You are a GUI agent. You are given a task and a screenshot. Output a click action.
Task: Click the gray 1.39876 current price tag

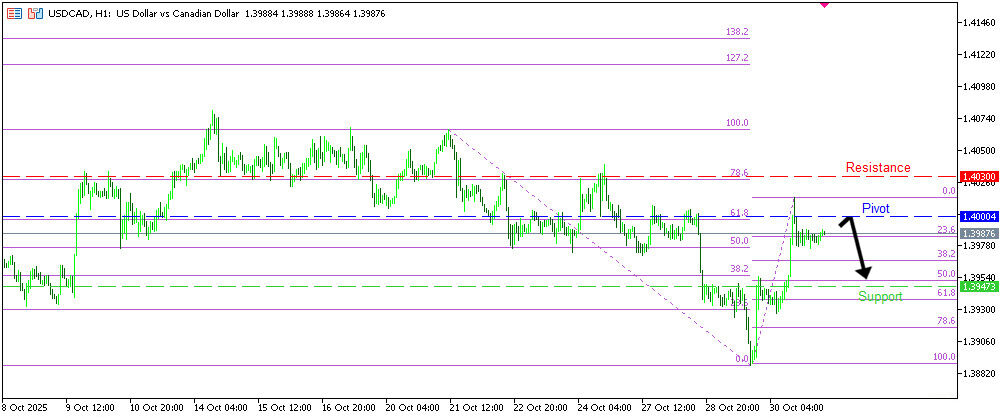pos(977,233)
